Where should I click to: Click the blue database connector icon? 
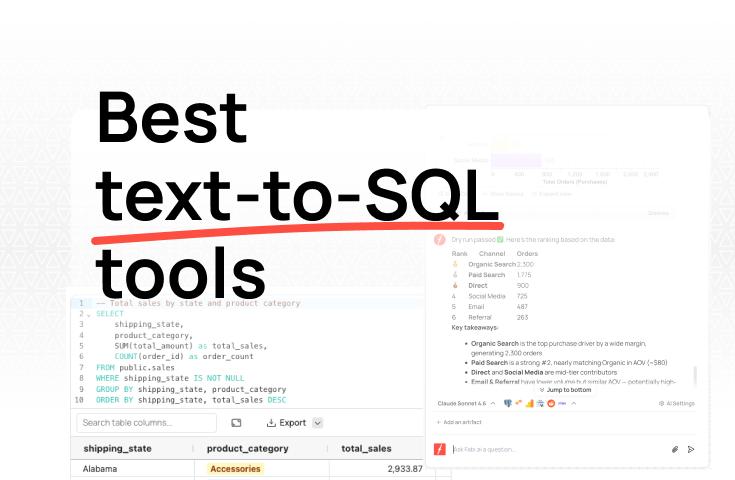point(540,403)
